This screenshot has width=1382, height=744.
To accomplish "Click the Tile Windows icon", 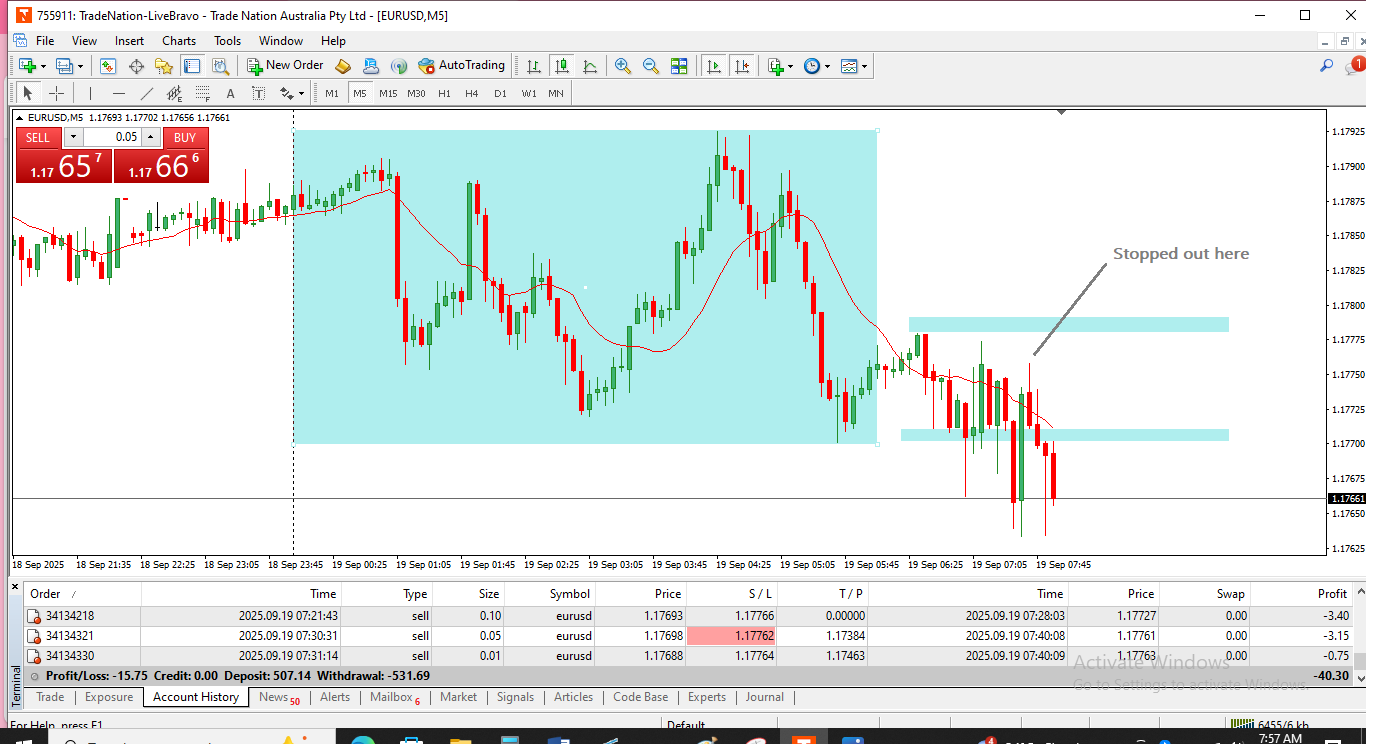I will click(679, 66).
